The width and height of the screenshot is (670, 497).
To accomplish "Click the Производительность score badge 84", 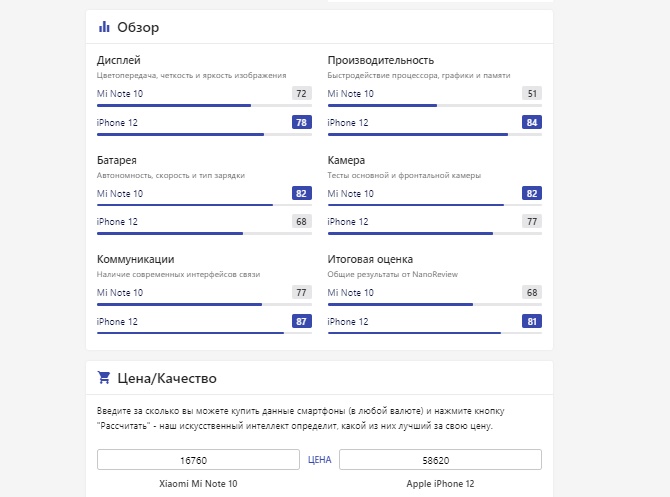I will click(532, 122).
